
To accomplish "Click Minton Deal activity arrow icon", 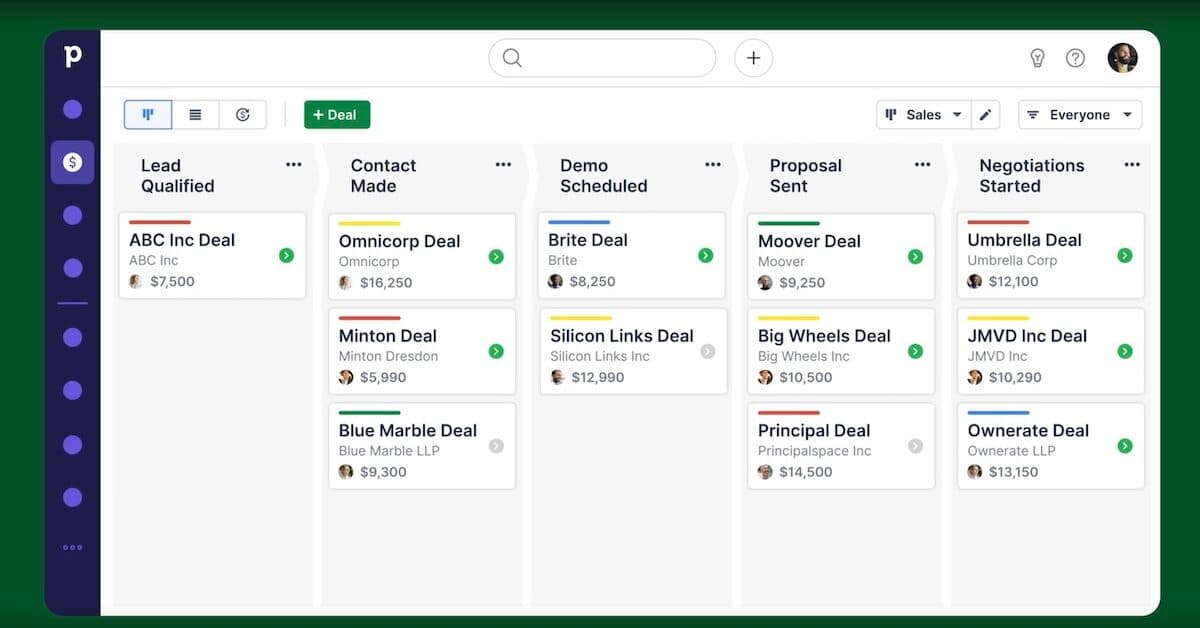I will click(496, 351).
